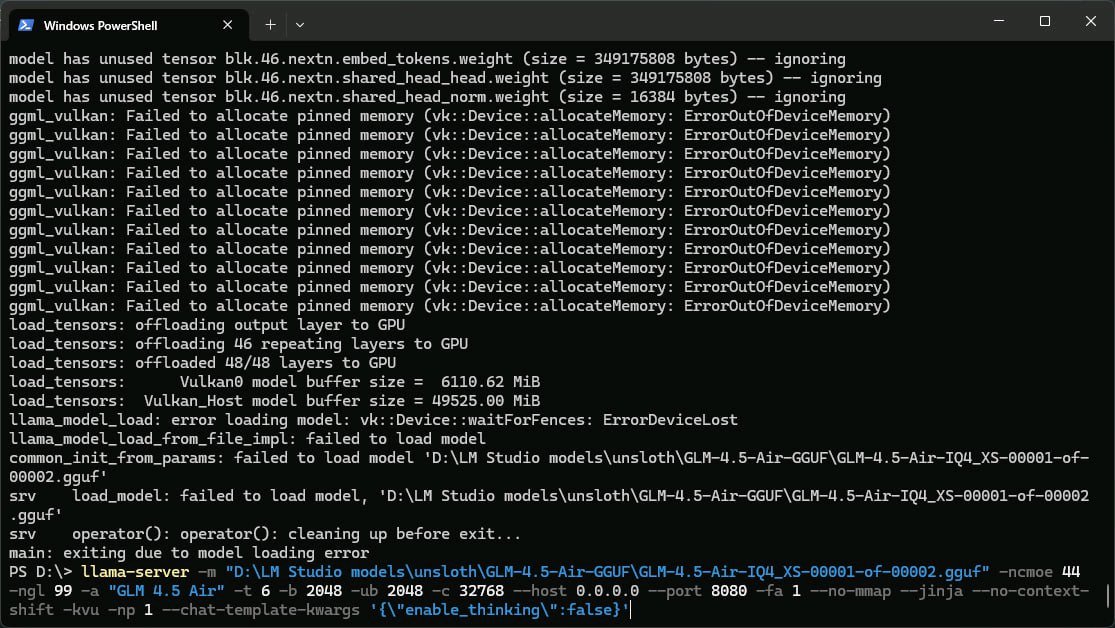Click the 'cleaning up before exit' line
The height and width of the screenshot is (628, 1115).
(265, 534)
